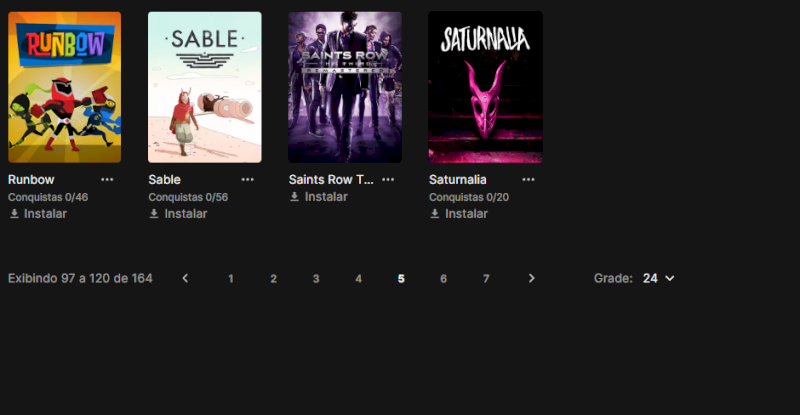
Task: Open the three-dot menu for Saturnalia
Action: (x=528, y=180)
